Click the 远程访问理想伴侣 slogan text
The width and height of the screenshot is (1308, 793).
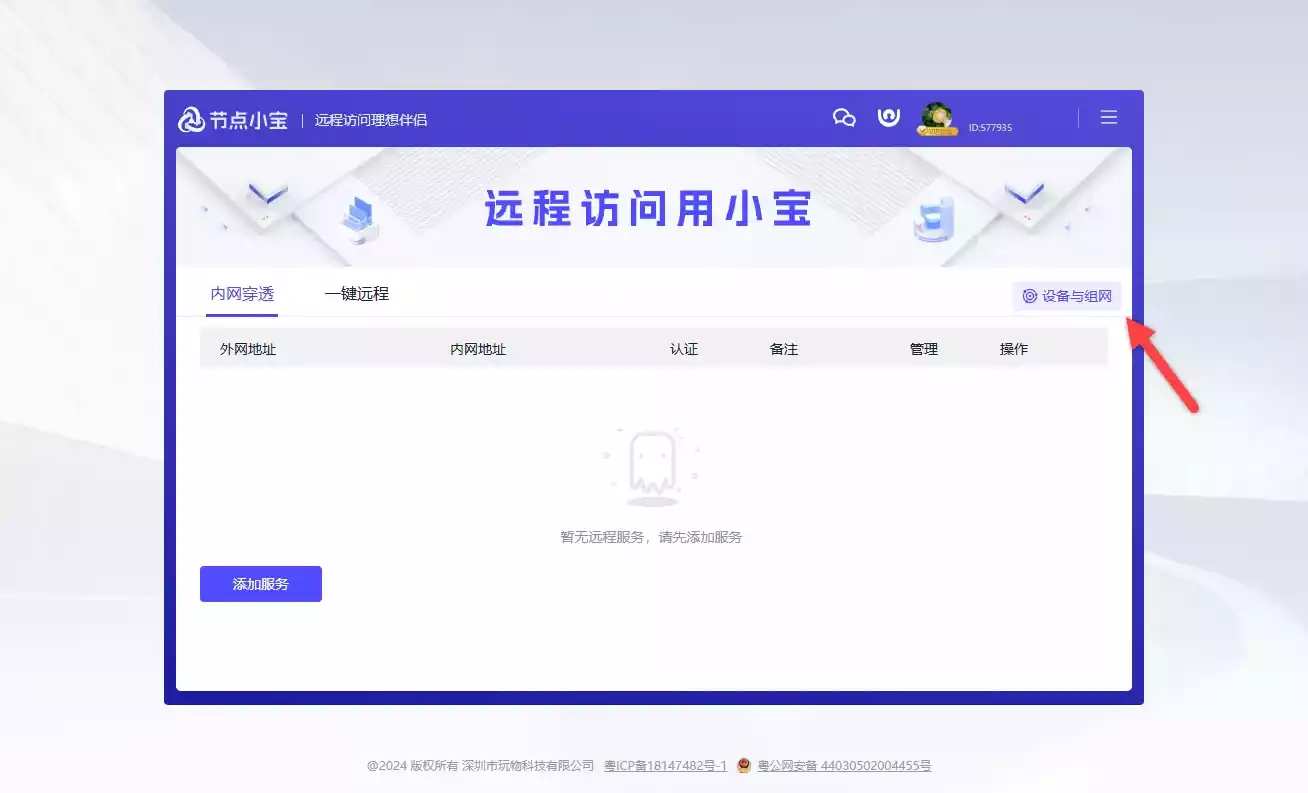(x=371, y=120)
